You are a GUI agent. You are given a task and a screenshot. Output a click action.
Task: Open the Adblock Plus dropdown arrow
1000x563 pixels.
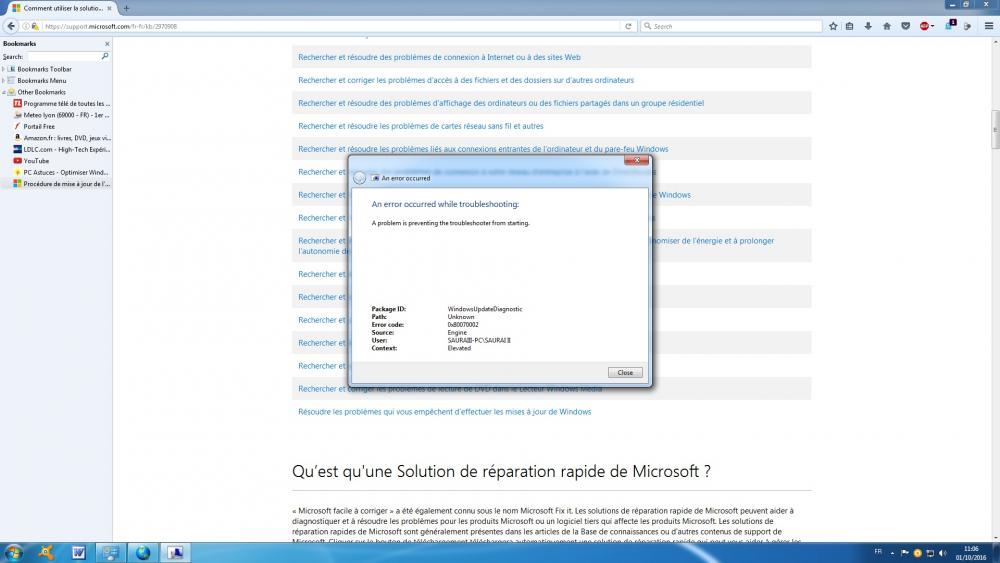[932, 26]
